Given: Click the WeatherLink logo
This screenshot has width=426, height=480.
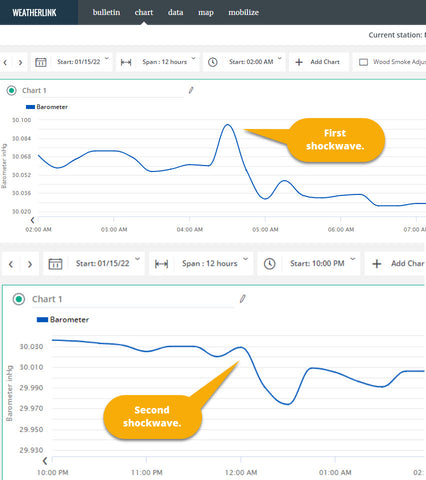Looking at the screenshot, I should click(x=34, y=13).
